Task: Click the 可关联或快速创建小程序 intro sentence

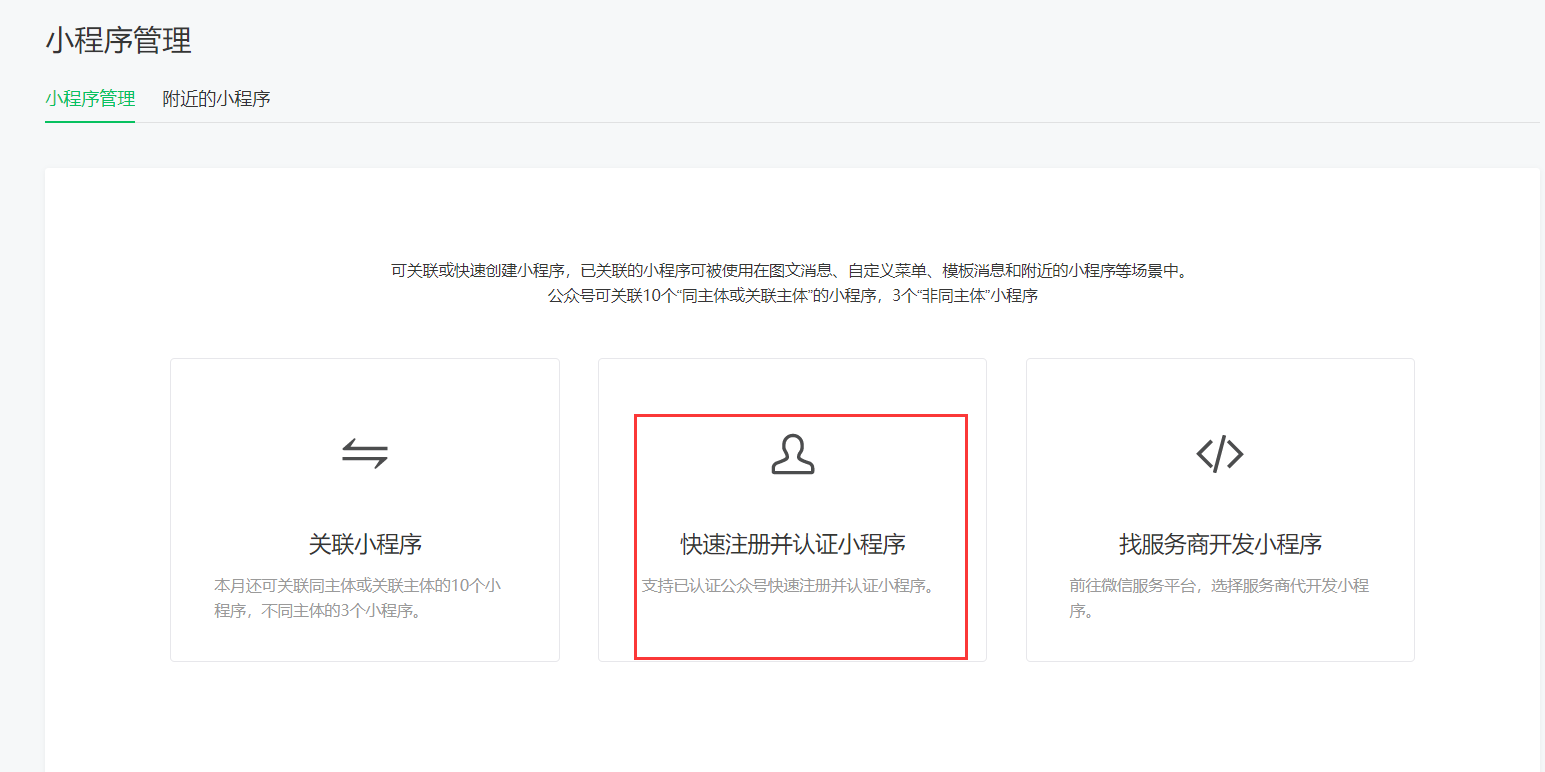Action: [791, 271]
